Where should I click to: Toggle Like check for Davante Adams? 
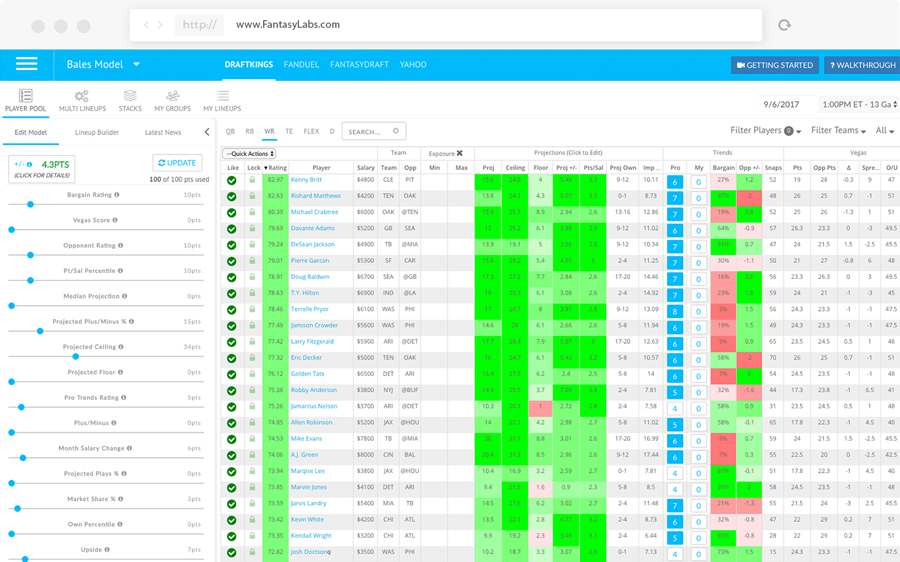(231, 228)
